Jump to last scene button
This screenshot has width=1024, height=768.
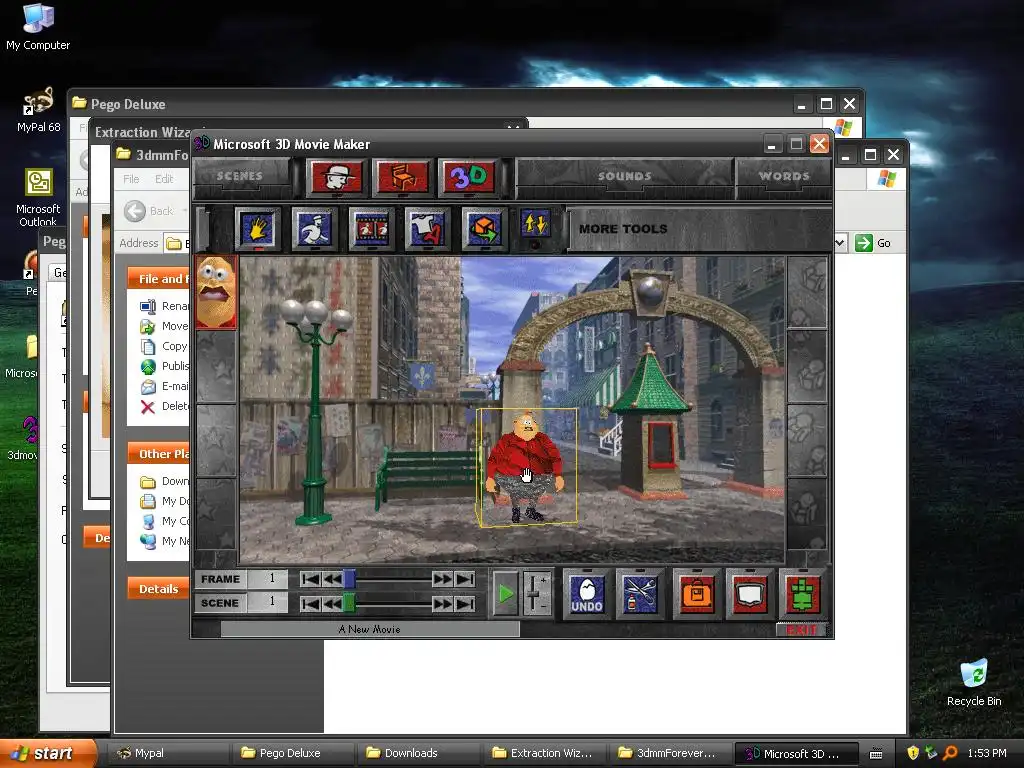465,603
